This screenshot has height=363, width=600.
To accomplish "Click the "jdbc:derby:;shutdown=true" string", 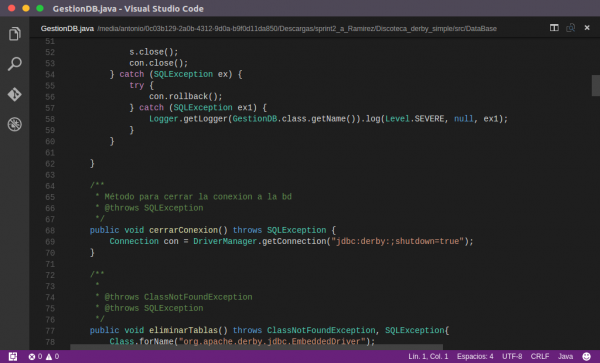I will 398,241.
